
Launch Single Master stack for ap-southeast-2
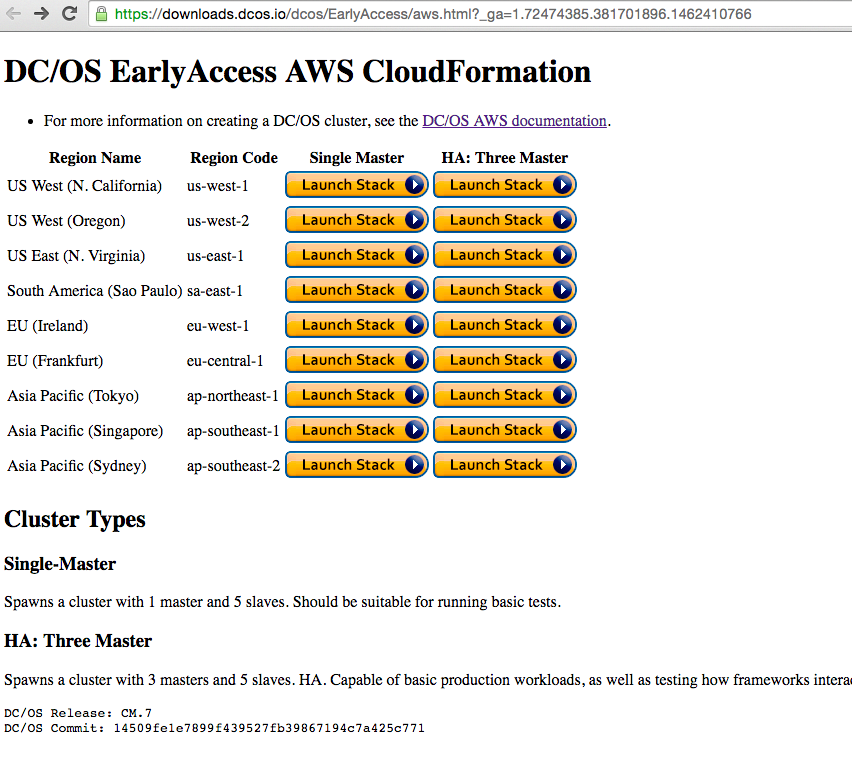tap(356, 465)
